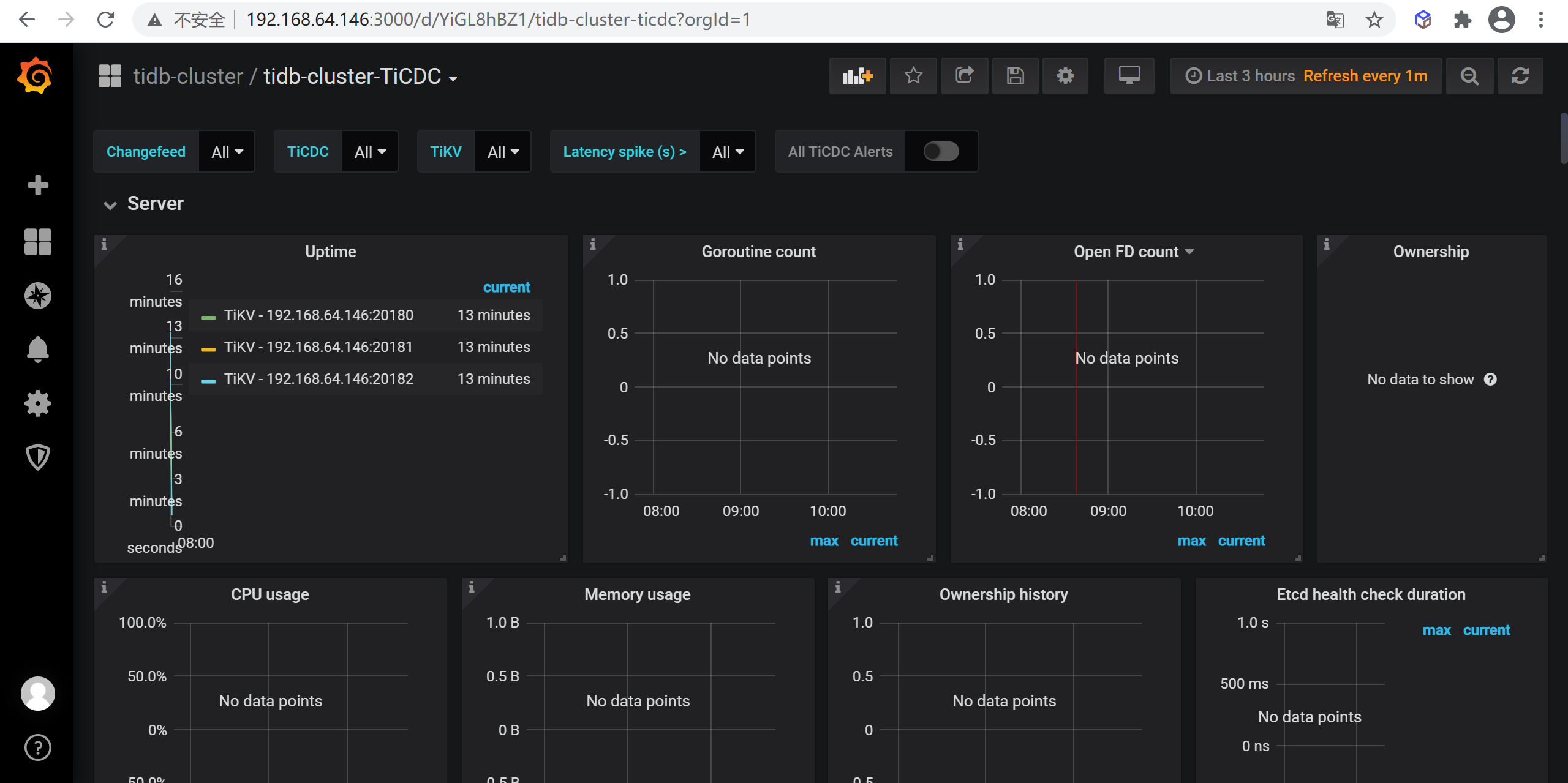Open the Ownership panel title menu

[x=1431, y=252]
